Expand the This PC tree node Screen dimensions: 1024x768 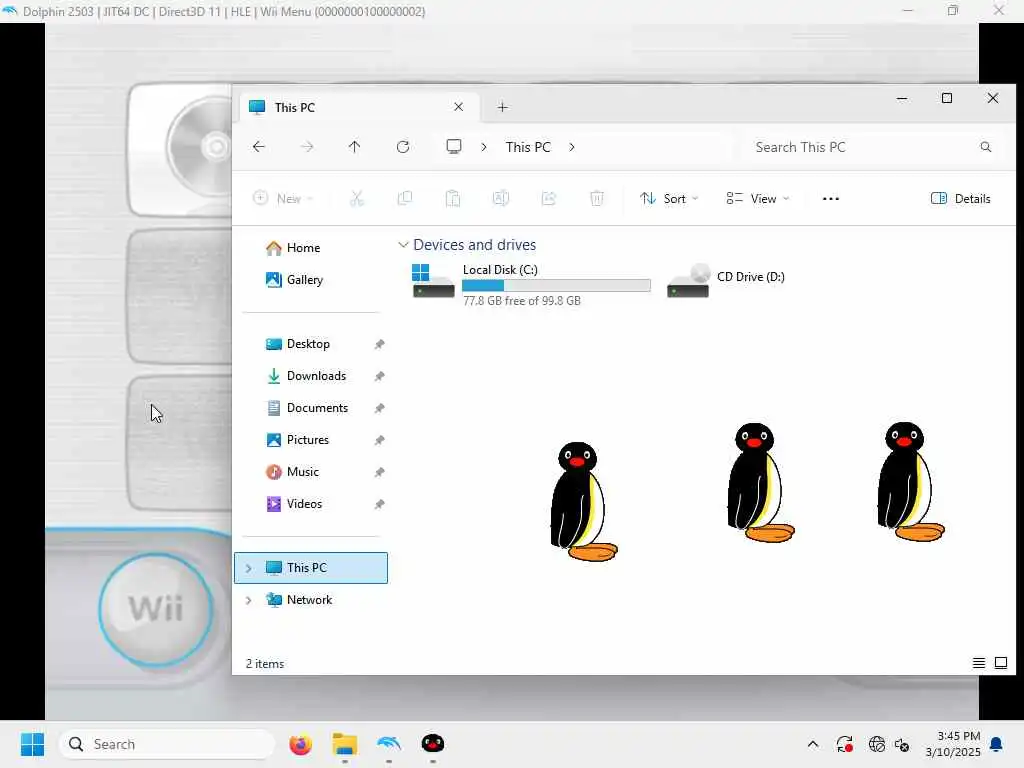pyautogui.click(x=248, y=568)
